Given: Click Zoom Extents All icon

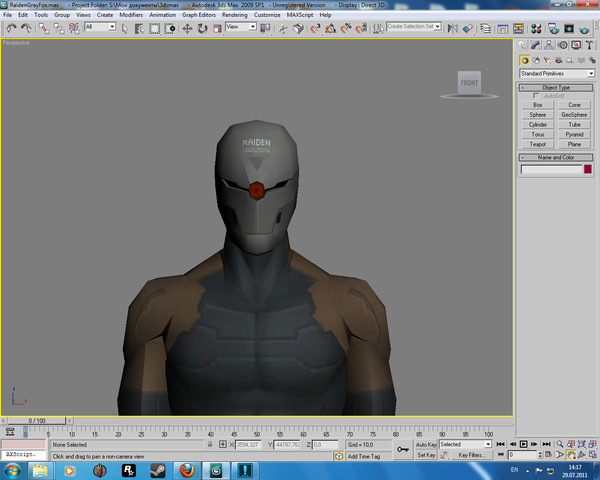Looking at the screenshot, I should (x=593, y=444).
